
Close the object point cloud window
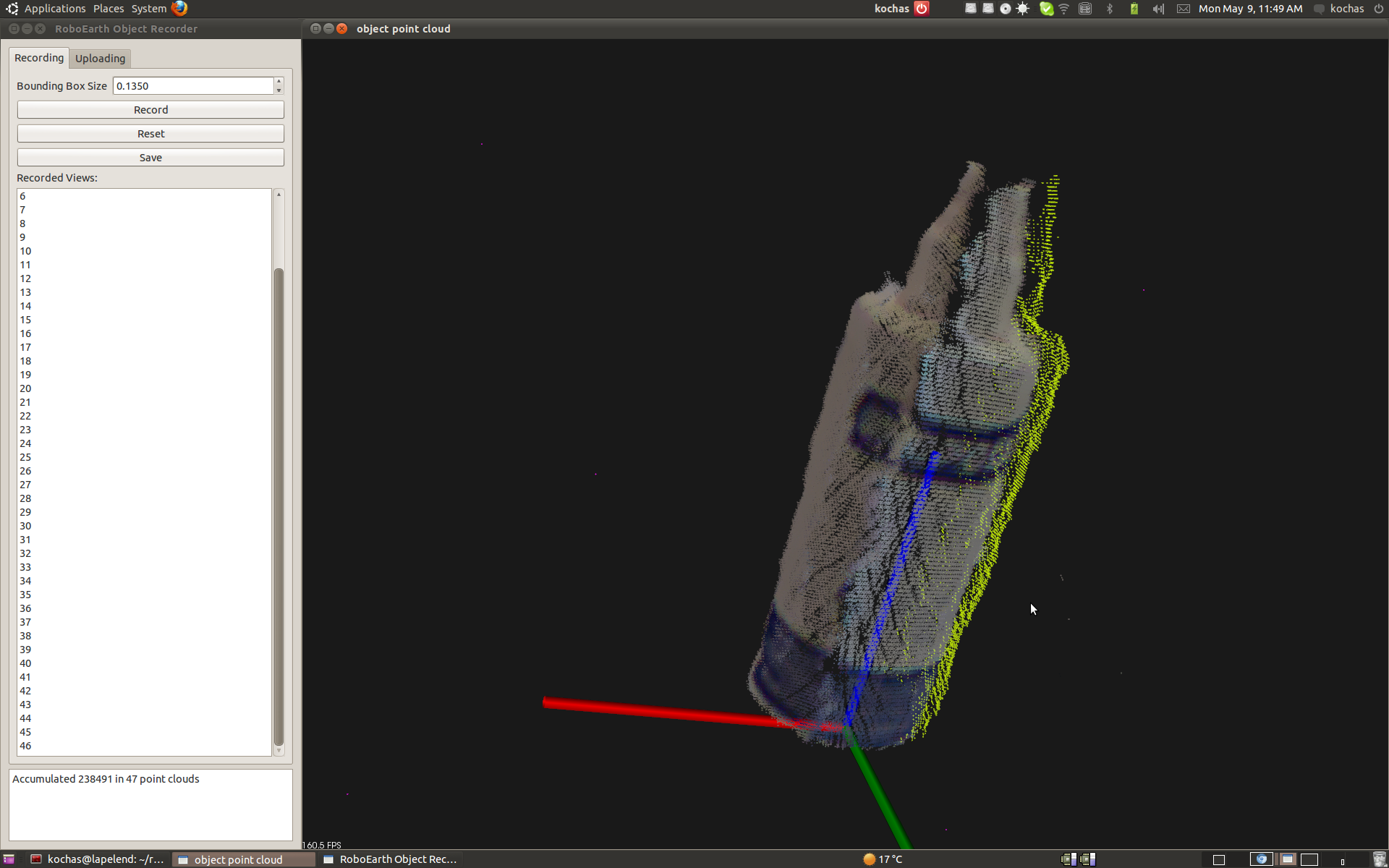[342, 29]
